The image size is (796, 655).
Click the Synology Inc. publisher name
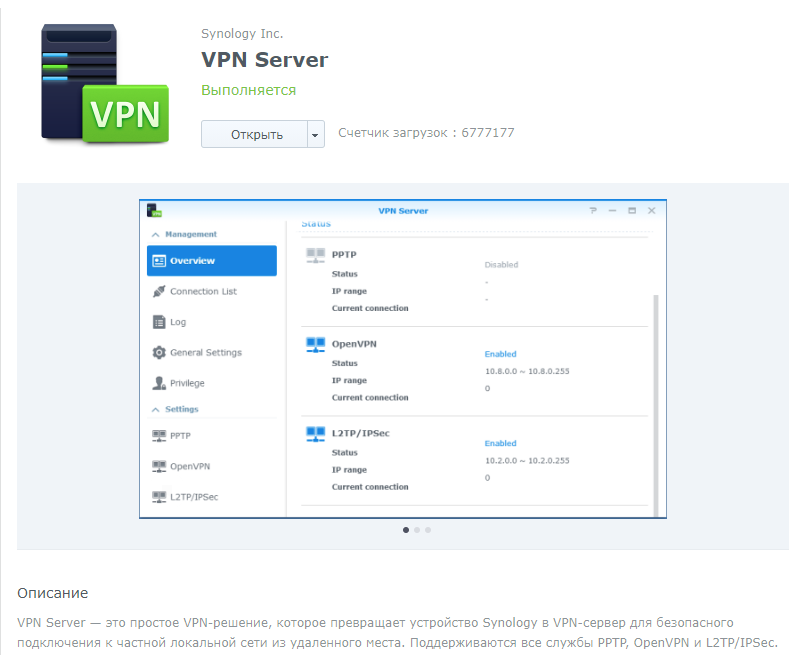pyautogui.click(x=242, y=34)
